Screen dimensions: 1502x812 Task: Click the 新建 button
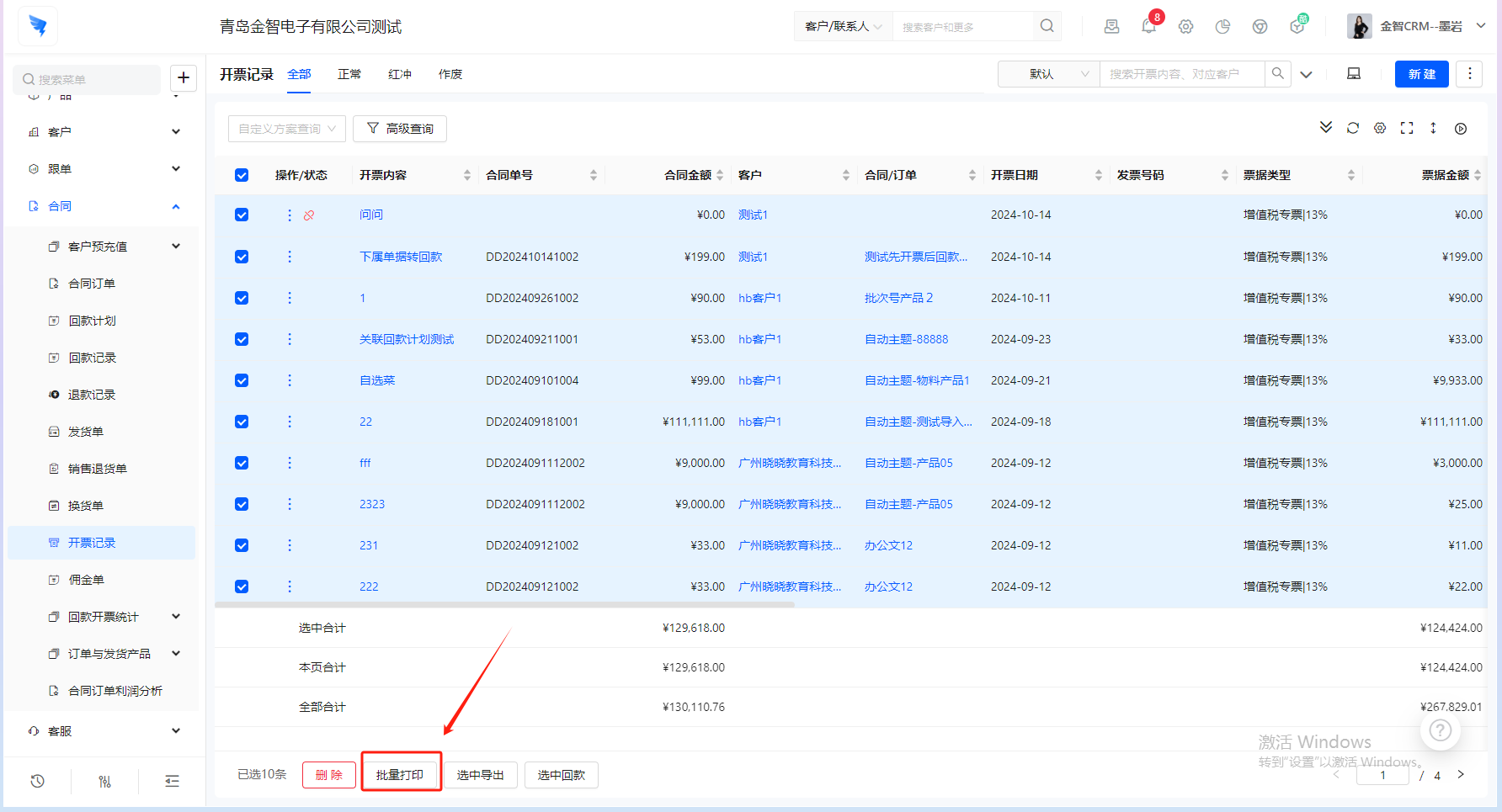pos(1421,74)
